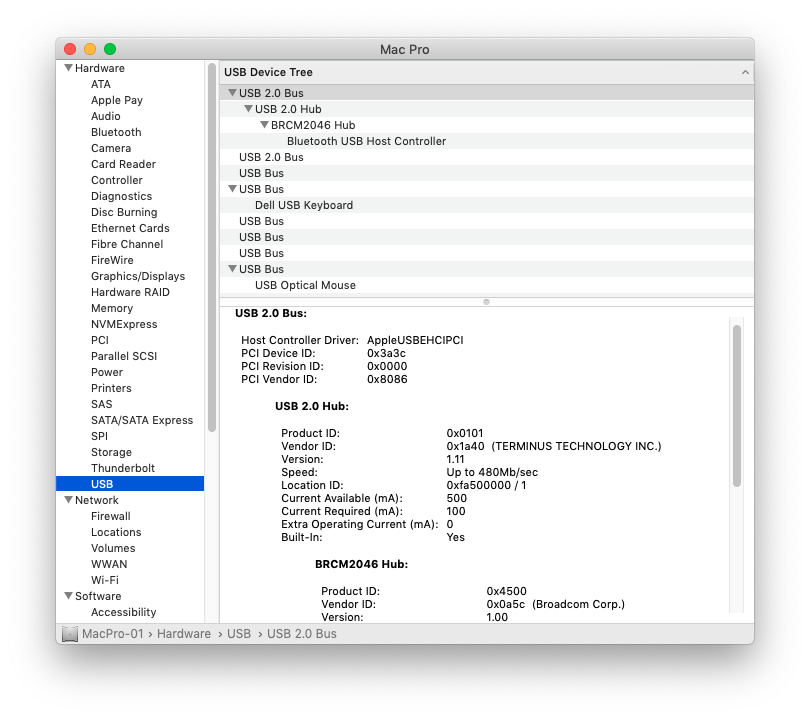Select Accessibility under Software
This screenshot has height=718, width=810.
click(123, 613)
